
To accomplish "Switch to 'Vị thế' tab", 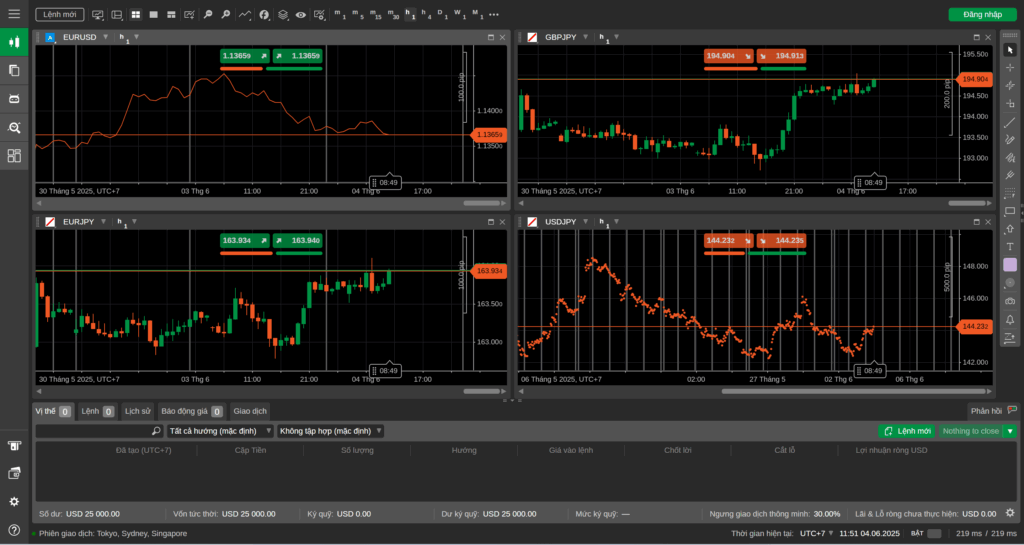I will point(53,411).
